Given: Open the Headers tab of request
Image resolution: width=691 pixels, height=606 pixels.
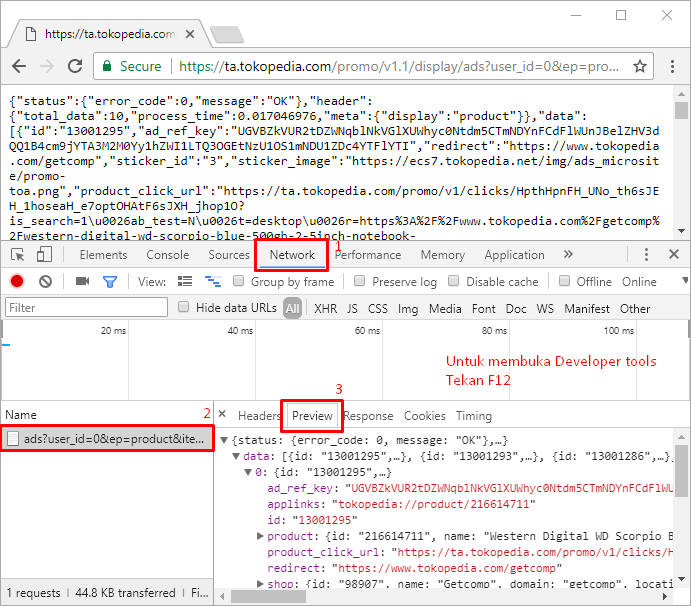Looking at the screenshot, I should point(259,416).
